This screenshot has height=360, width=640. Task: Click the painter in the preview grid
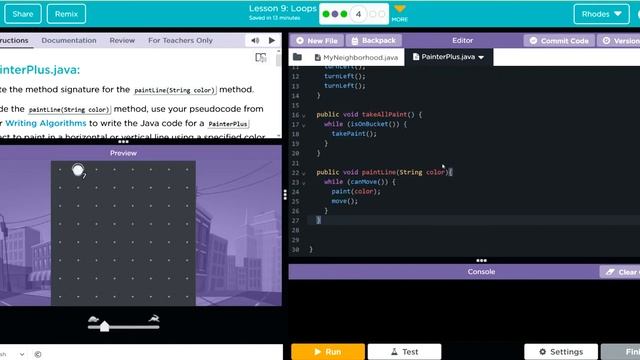click(x=78, y=170)
